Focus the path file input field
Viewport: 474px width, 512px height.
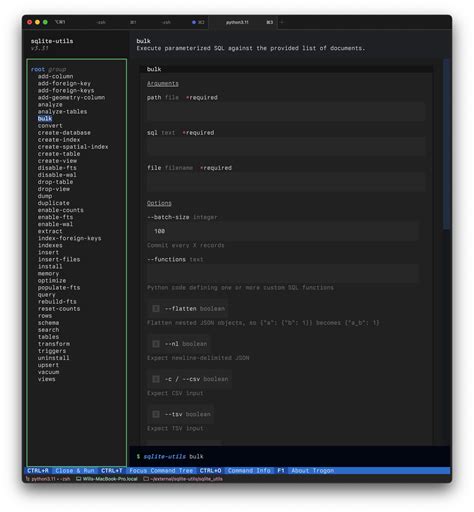pos(285,112)
